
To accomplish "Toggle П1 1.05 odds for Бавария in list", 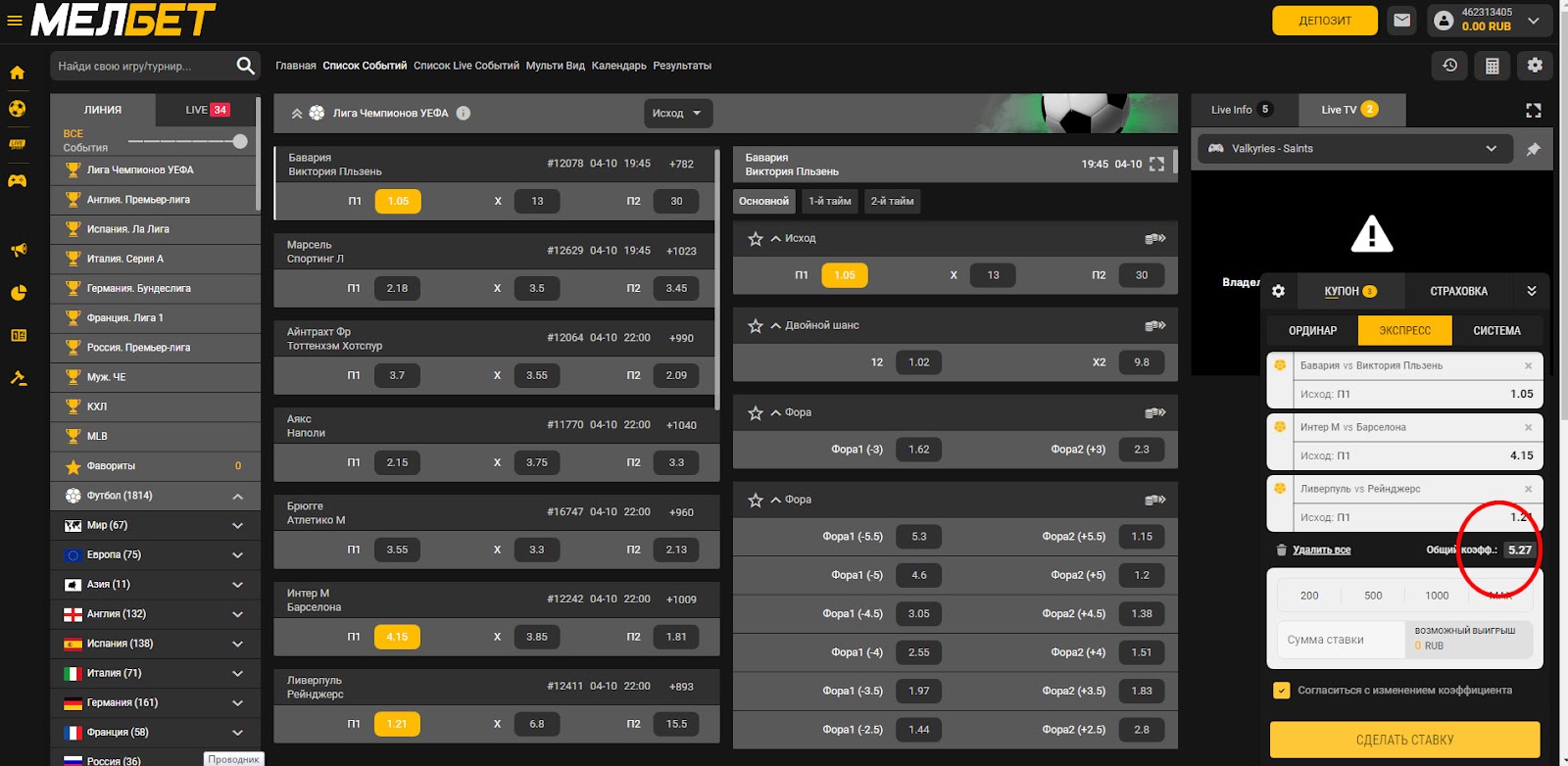I will coord(398,201).
